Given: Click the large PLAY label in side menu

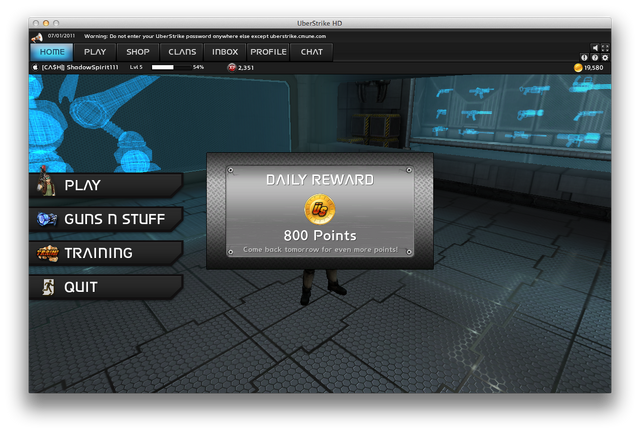Looking at the screenshot, I should [82, 185].
